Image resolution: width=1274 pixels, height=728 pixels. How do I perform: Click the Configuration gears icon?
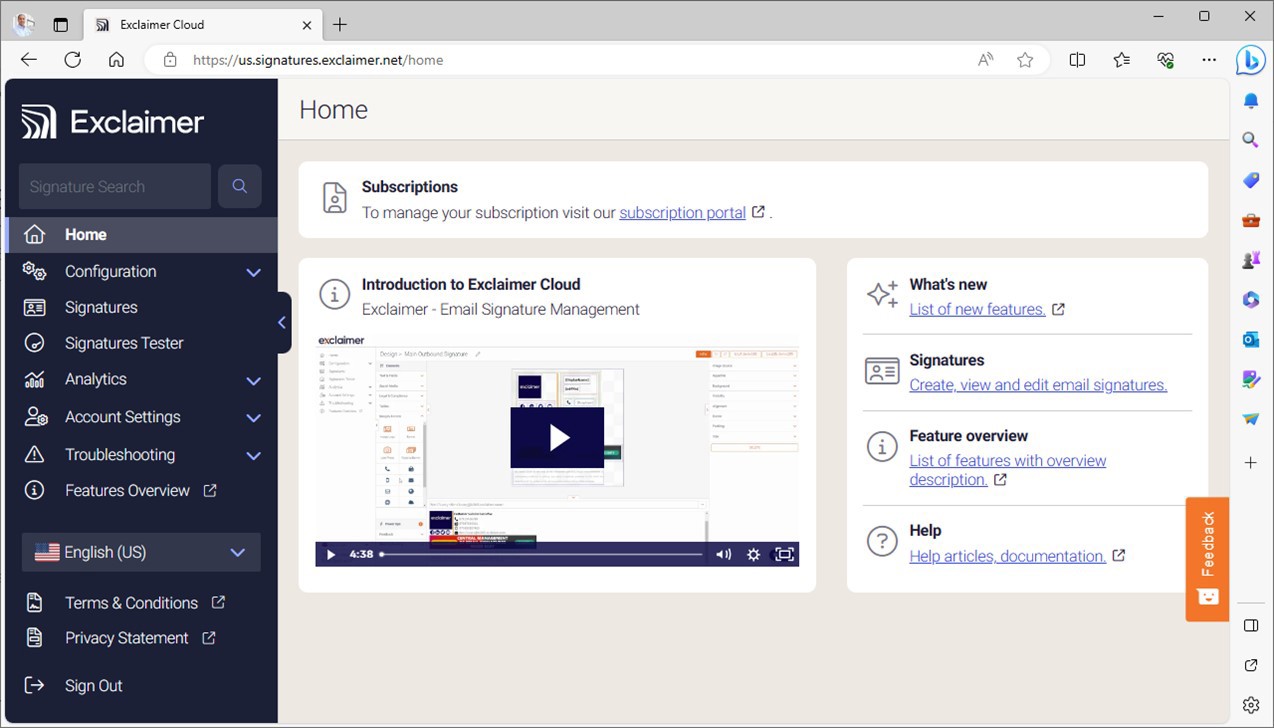(x=35, y=272)
